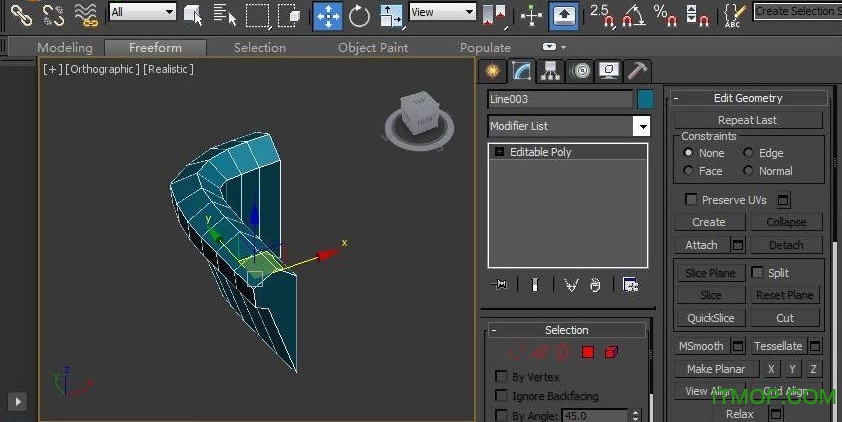842x422 pixels.
Task: Select Vertex sub-object level
Action: [x=516, y=352]
